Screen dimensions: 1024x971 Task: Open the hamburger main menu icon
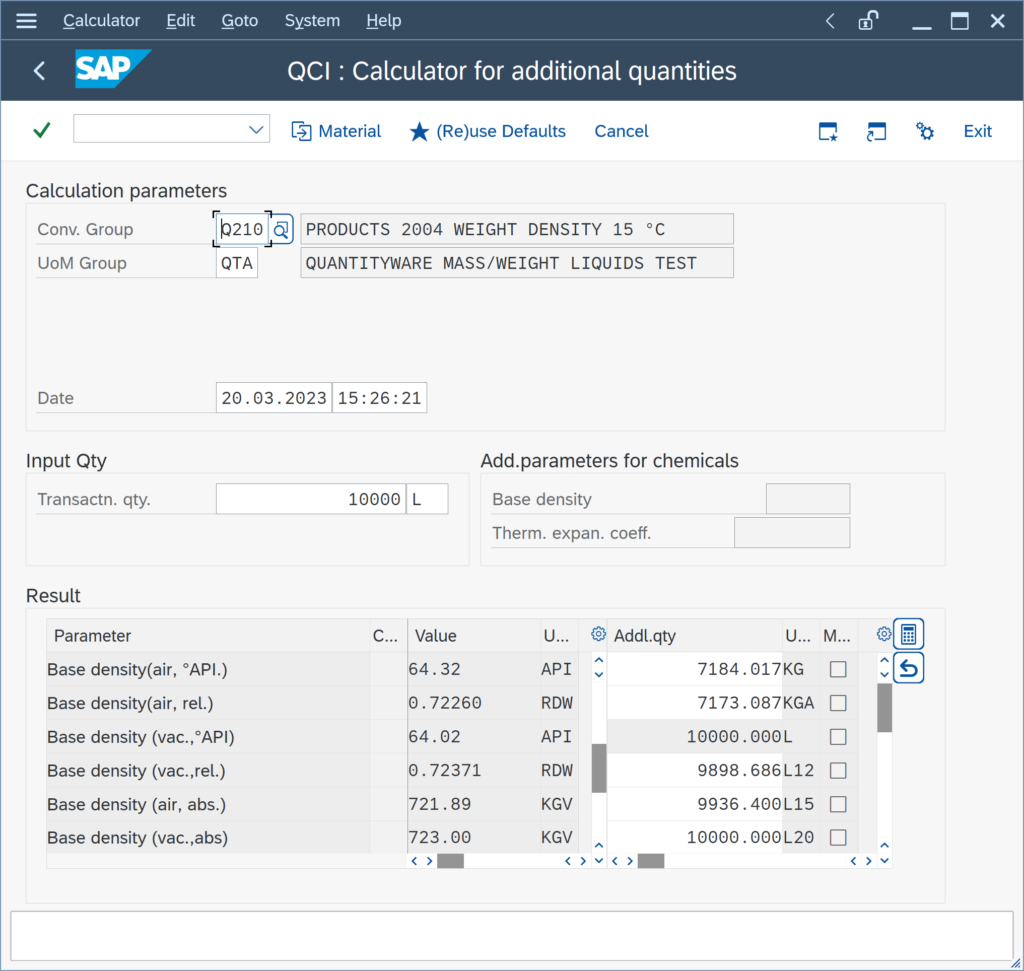pos(26,21)
